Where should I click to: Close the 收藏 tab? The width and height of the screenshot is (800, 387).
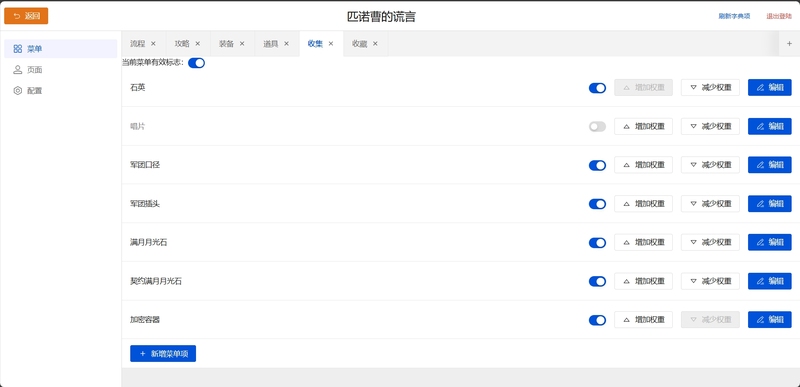pyautogui.click(x=375, y=44)
